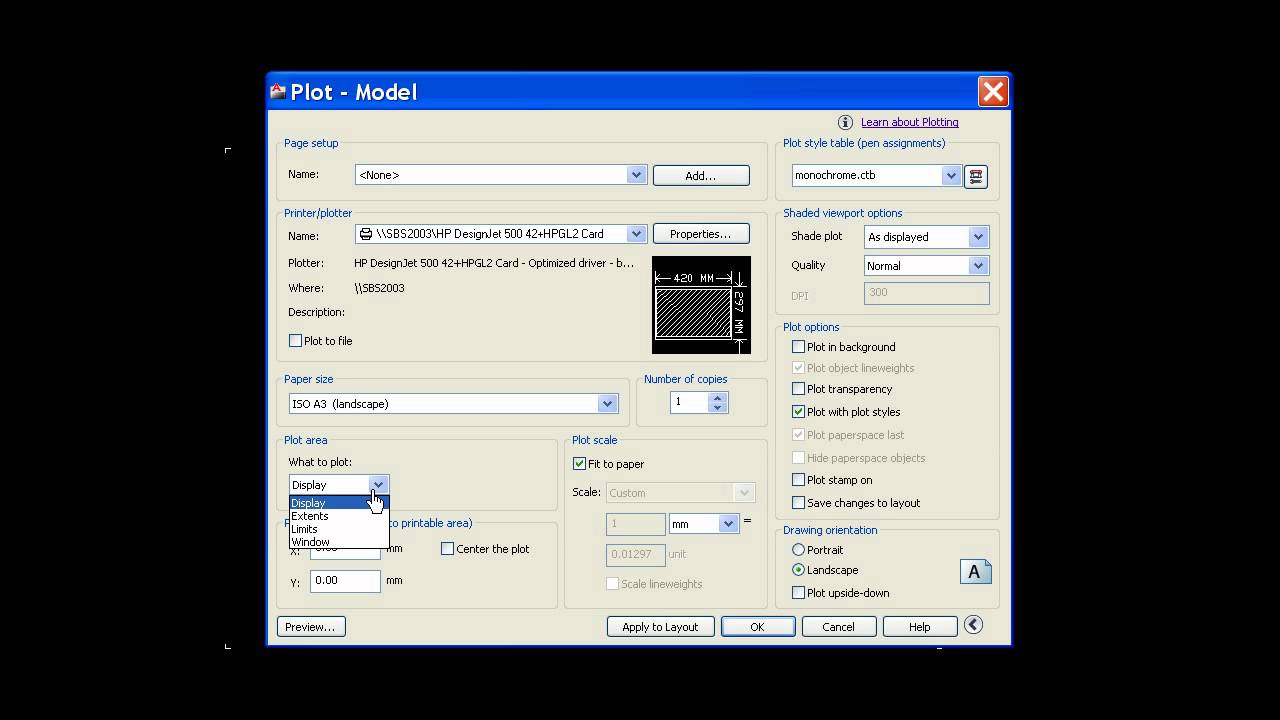Open the Page setup Name dropdown
The height and width of the screenshot is (720, 1280).
tap(636, 175)
